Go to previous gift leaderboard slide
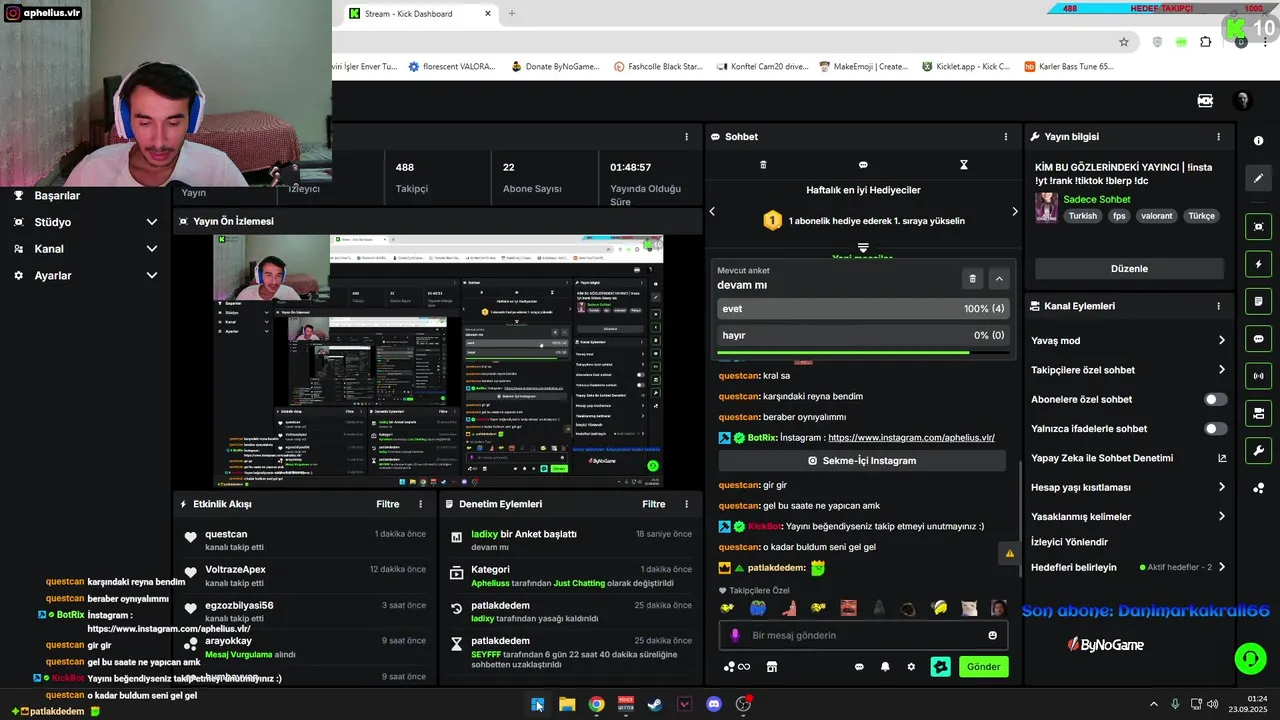The image size is (1280, 720). pyautogui.click(x=712, y=211)
